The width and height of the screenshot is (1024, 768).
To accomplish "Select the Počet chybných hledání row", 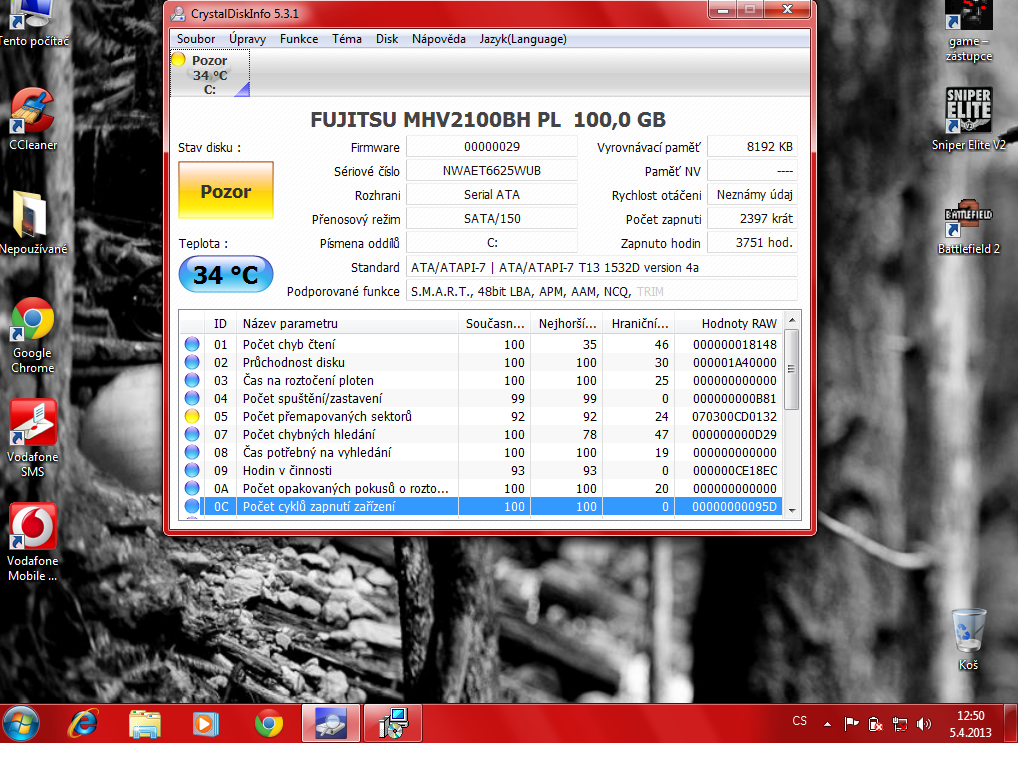I will pyautogui.click(x=481, y=434).
